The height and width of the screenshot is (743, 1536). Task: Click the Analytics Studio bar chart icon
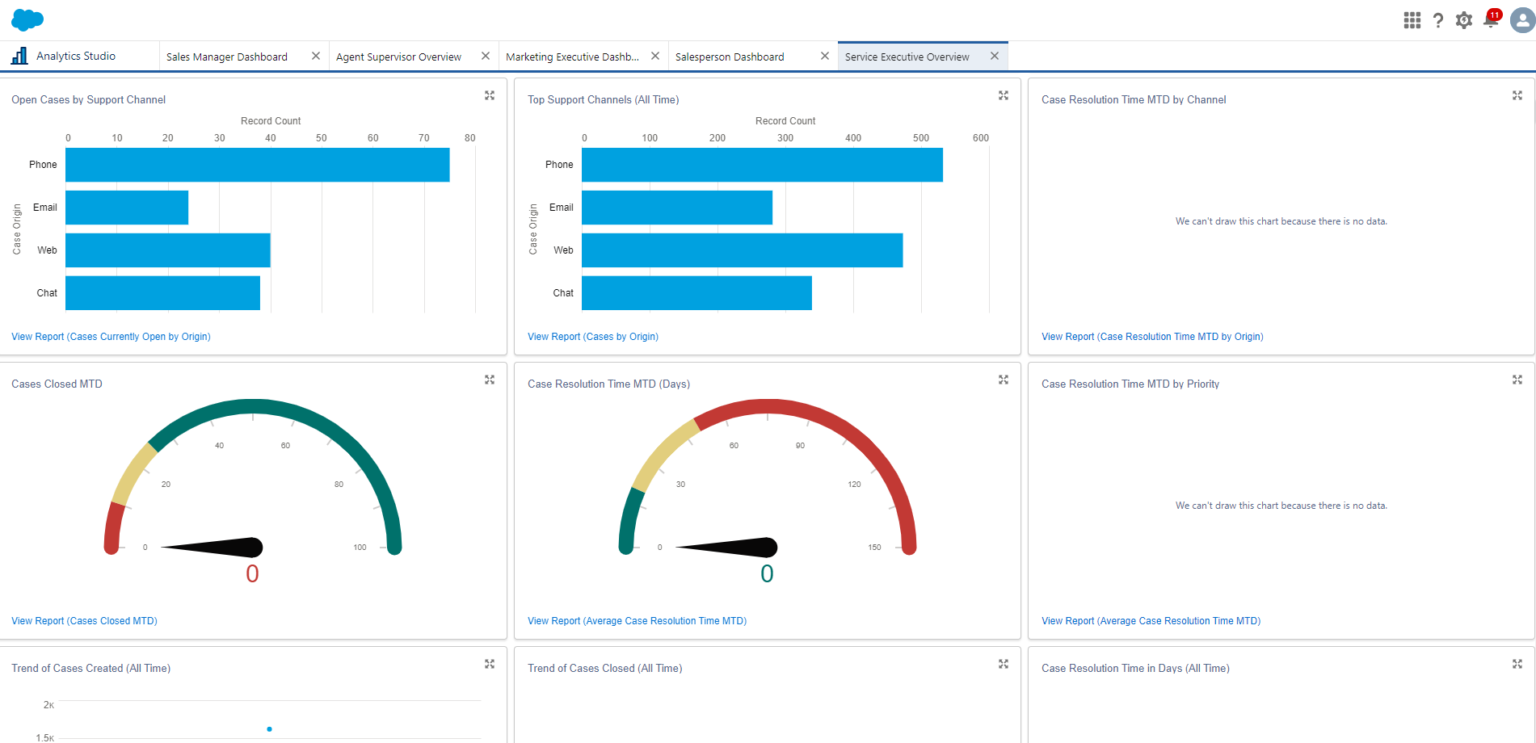tap(18, 55)
